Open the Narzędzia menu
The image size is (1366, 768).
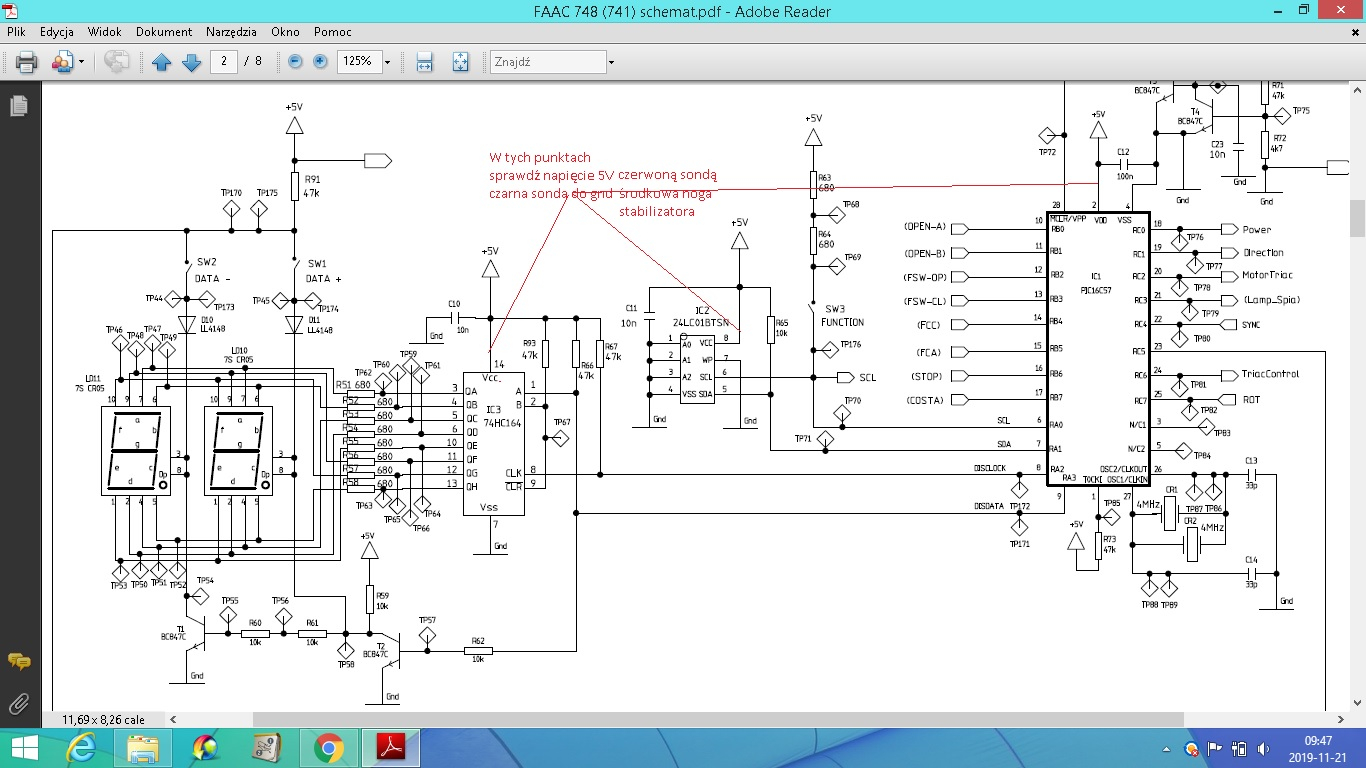pos(231,32)
